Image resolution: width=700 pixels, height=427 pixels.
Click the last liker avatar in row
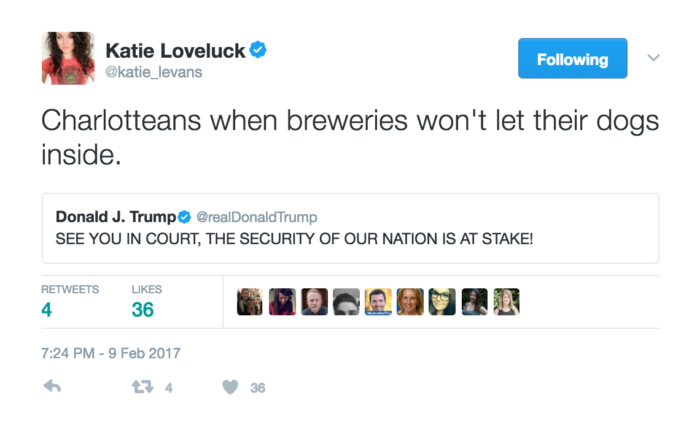[x=506, y=301]
